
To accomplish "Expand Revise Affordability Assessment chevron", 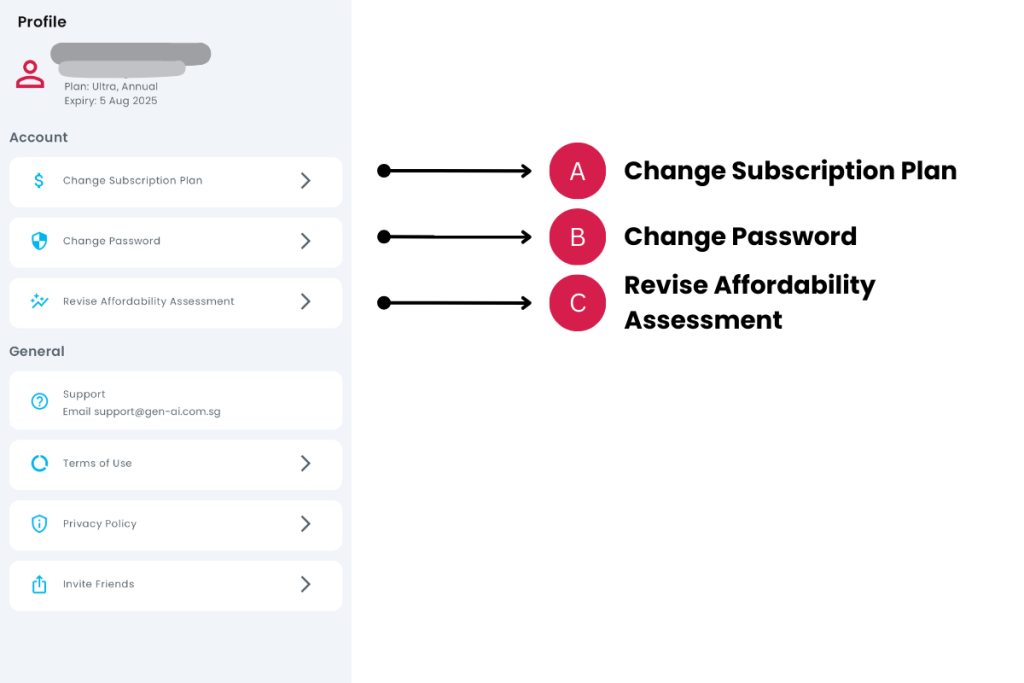I will coord(306,301).
